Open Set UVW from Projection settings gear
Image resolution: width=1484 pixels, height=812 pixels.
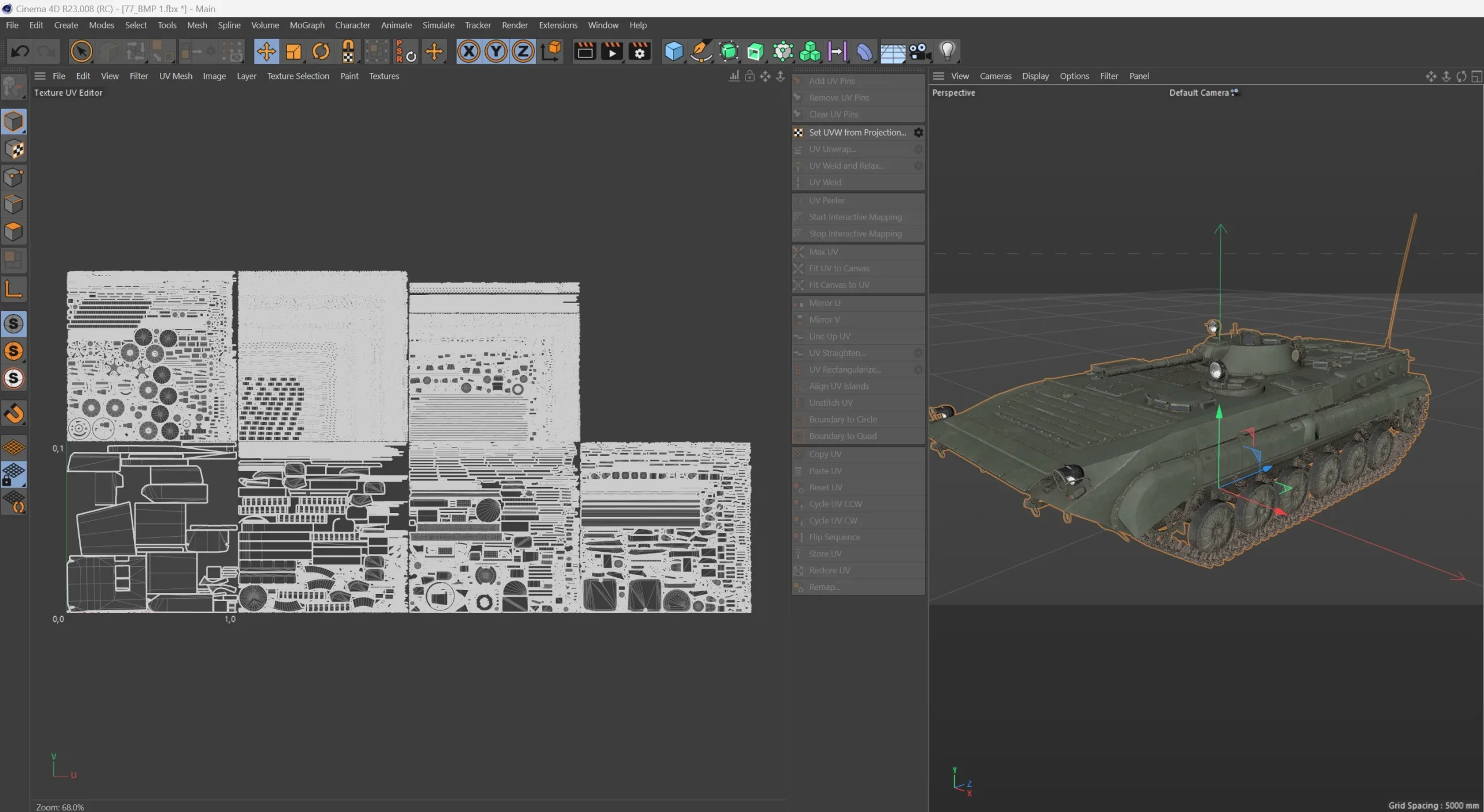click(918, 133)
